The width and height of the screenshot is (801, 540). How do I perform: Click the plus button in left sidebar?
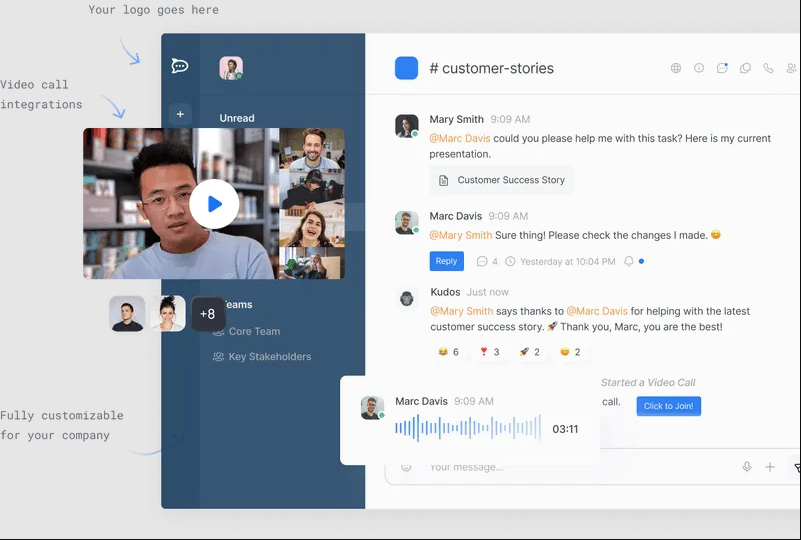(x=180, y=114)
